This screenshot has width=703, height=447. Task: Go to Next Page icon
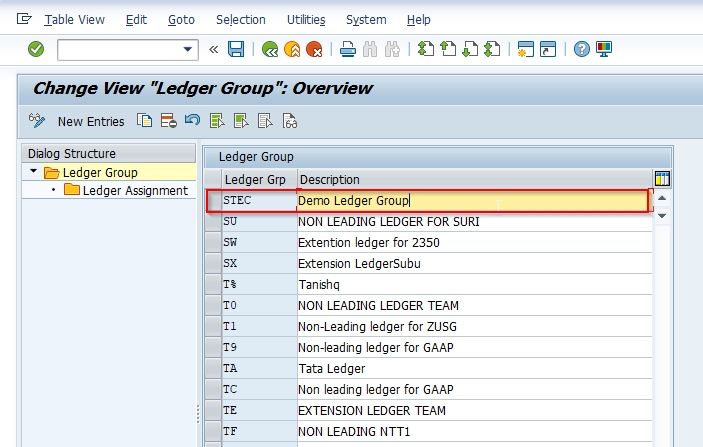[x=470, y=49]
